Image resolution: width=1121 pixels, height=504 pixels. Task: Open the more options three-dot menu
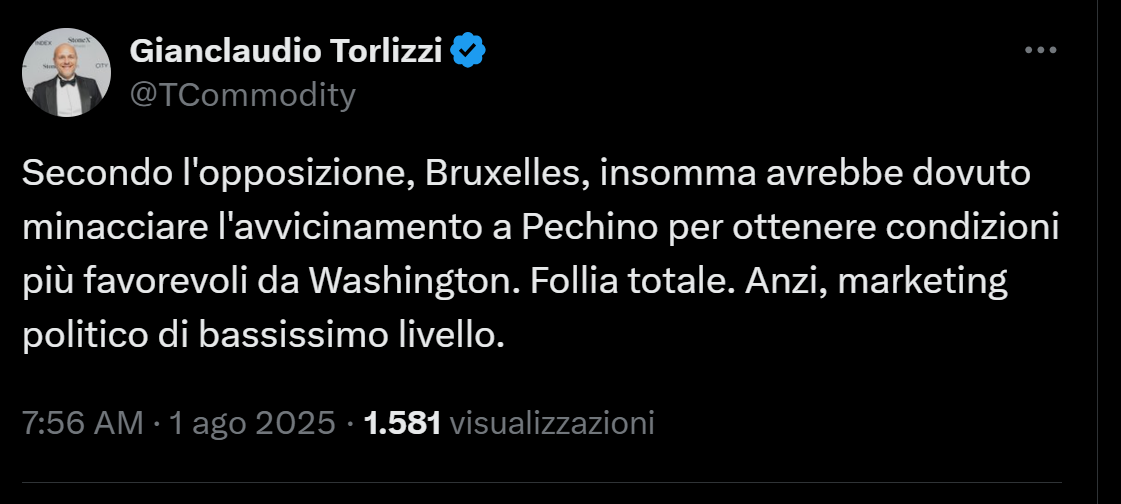click(x=1041, y=50)
